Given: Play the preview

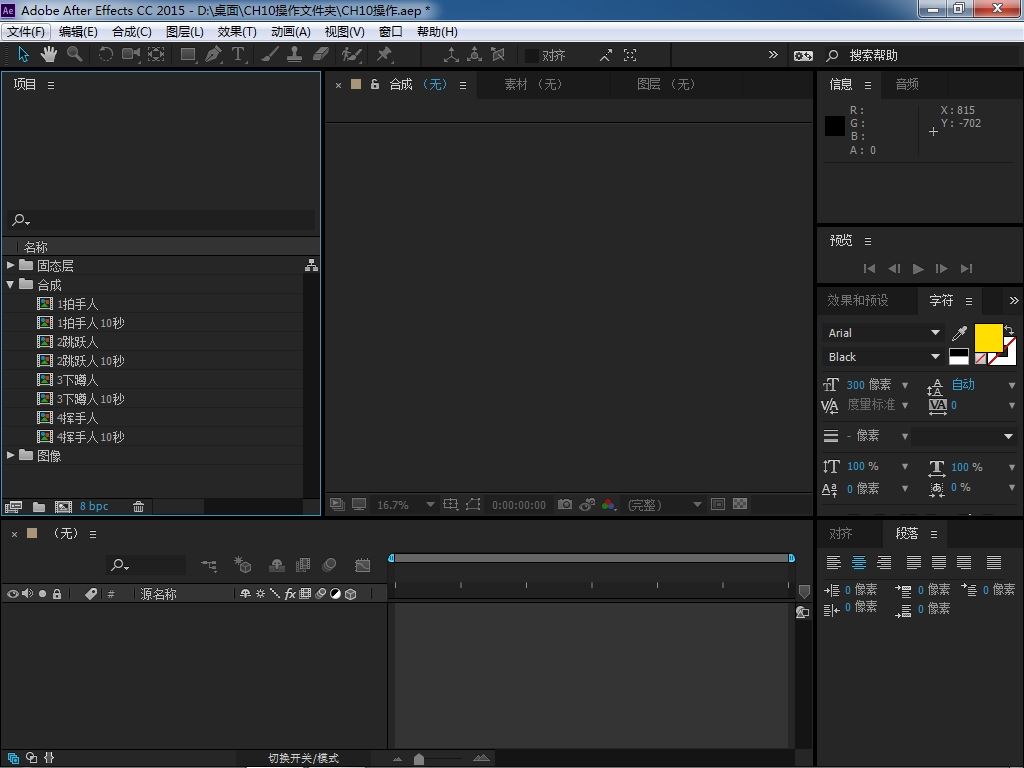Looking at the screenshot, I should pos(918,269).
